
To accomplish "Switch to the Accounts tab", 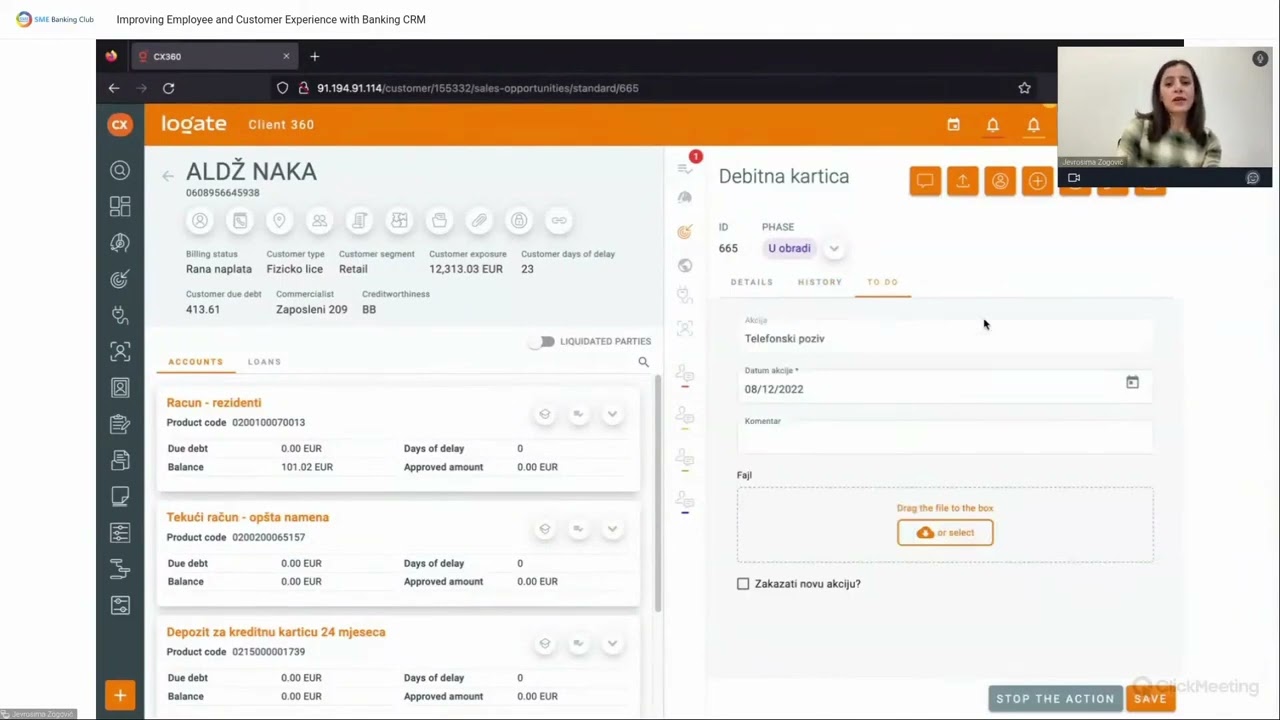I will pos(196,362).
